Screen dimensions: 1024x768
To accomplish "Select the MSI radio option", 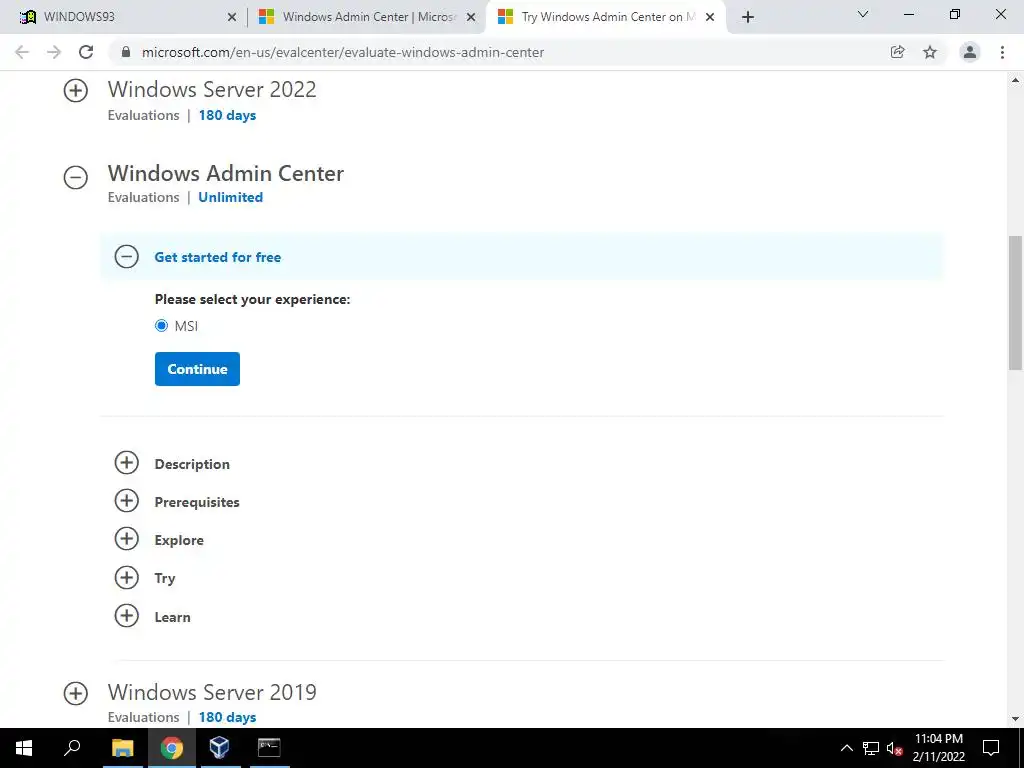I will [161, 325].
